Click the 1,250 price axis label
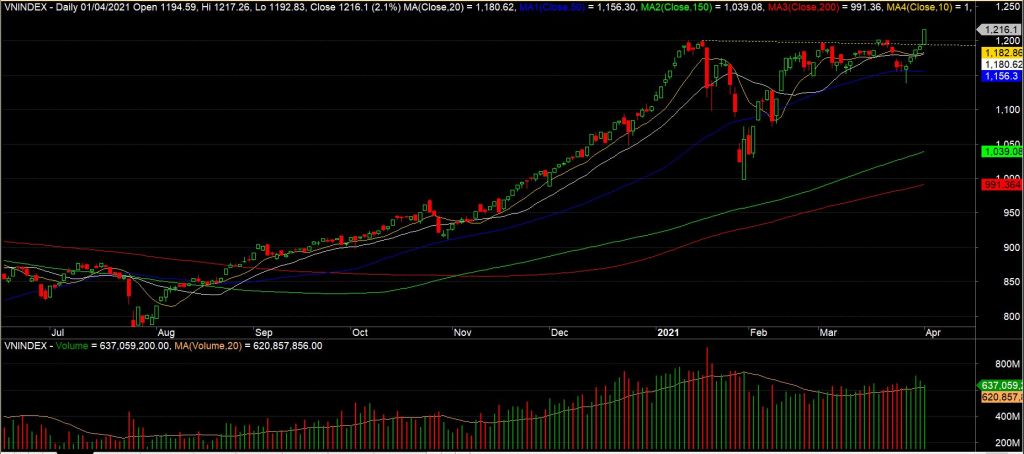 tap(1008, 6)
